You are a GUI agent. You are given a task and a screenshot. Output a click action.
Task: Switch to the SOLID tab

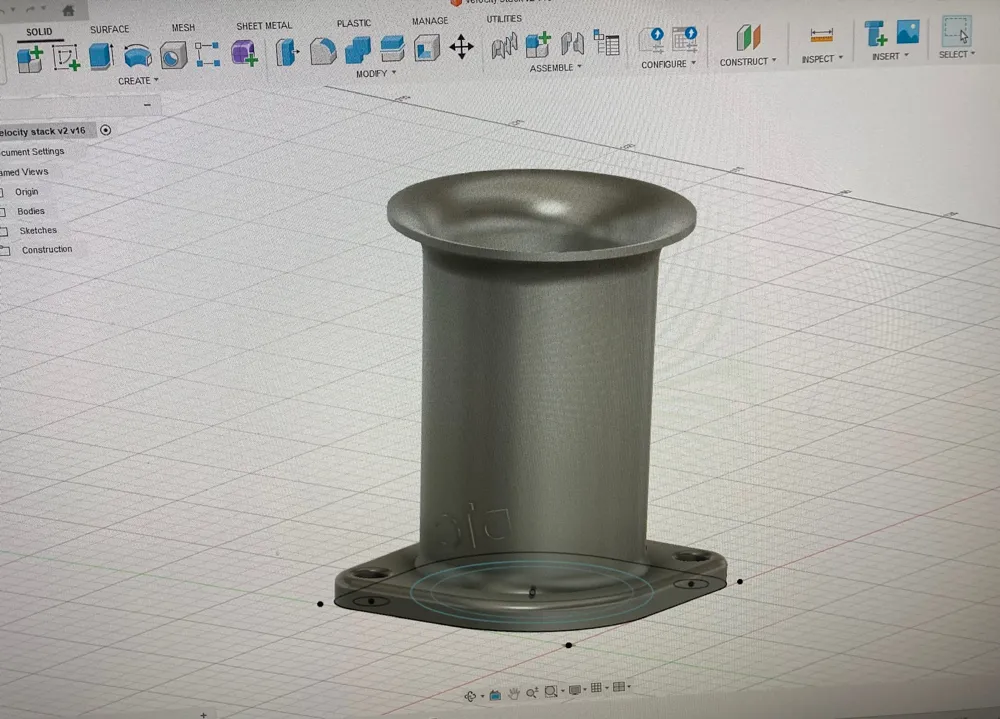[x=39, y=31]
